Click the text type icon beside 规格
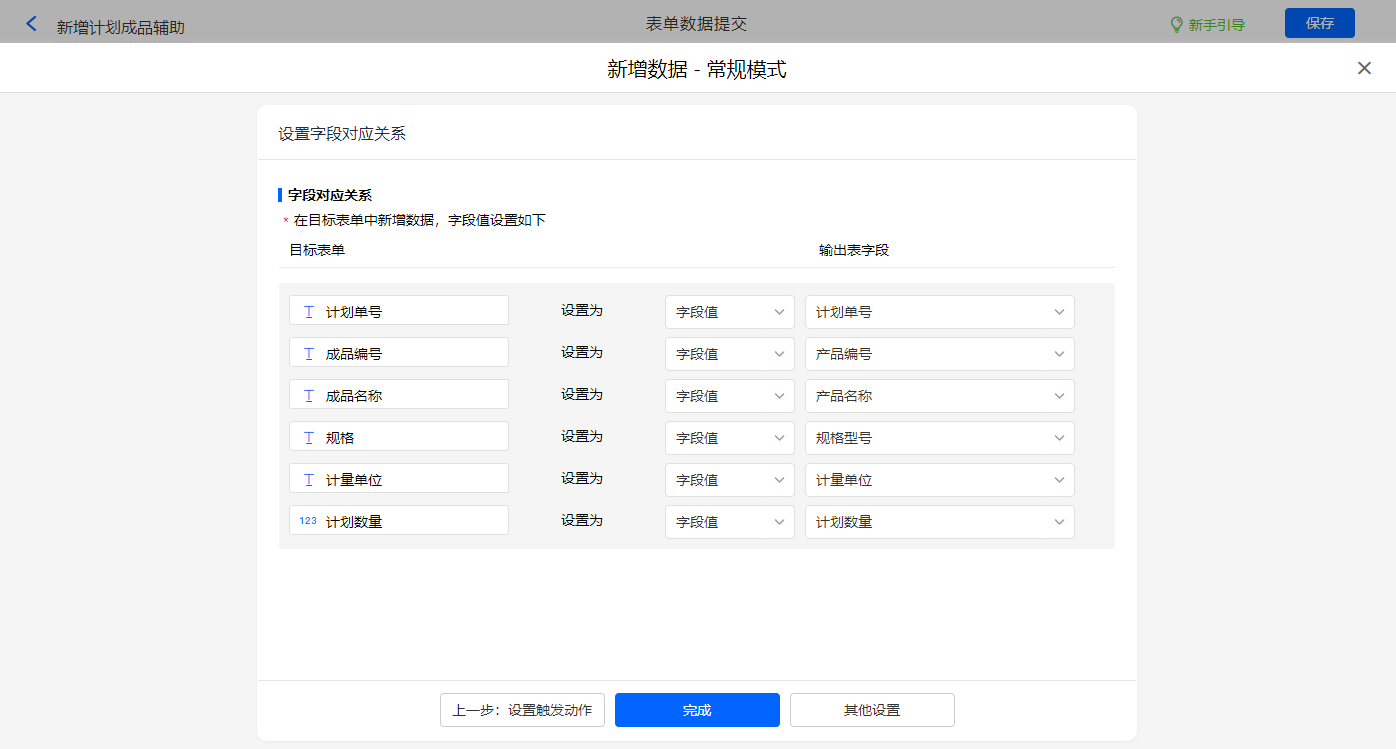Viewport: 1396px width, 749px height. 308,438
